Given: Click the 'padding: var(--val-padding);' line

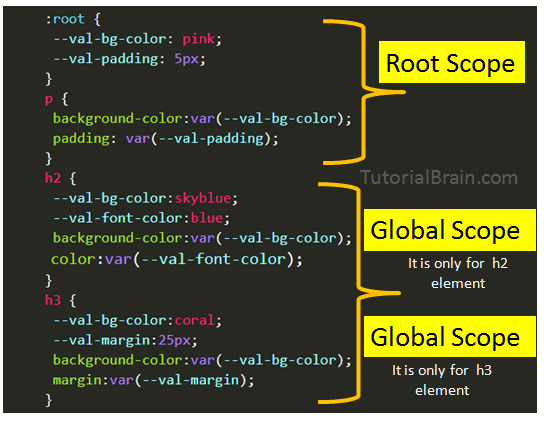Looking at the screenshot, I should coord(166,139).
